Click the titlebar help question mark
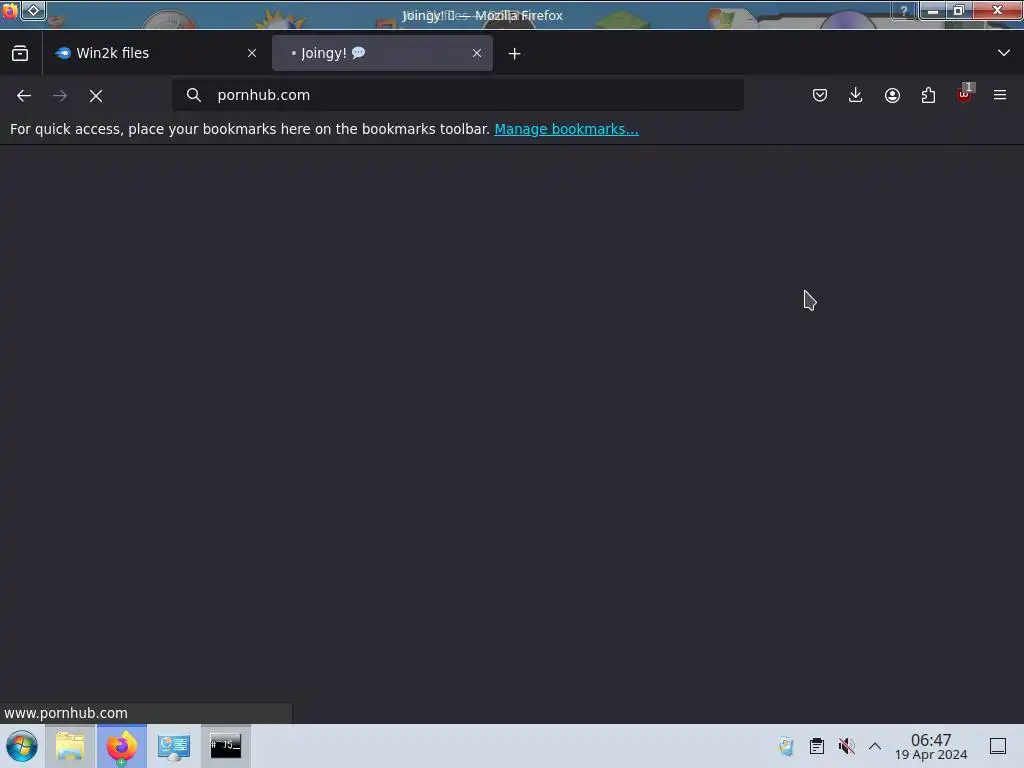The height and width of the screenshot is (768, 1024). [904, 11]
